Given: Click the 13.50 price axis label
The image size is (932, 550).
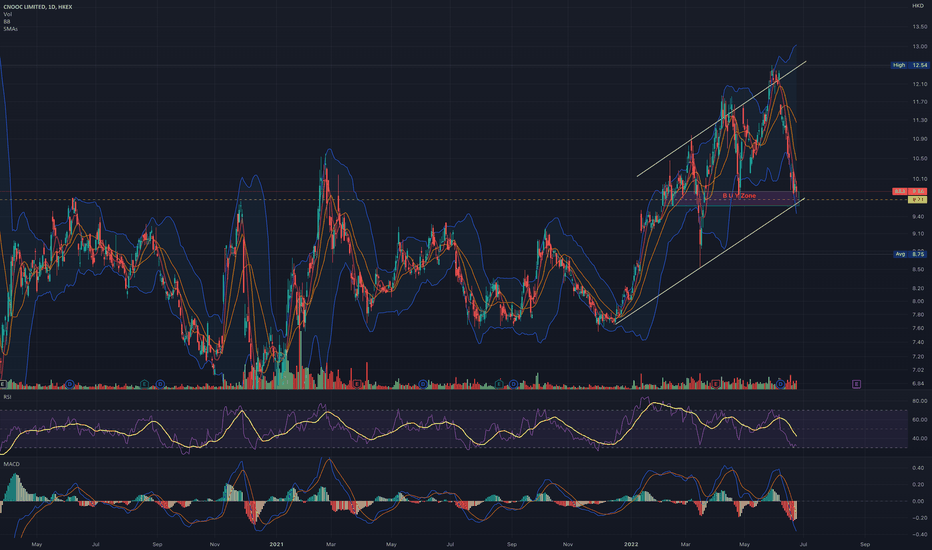Looking at the screenshot, I should [x=920, y=27].
